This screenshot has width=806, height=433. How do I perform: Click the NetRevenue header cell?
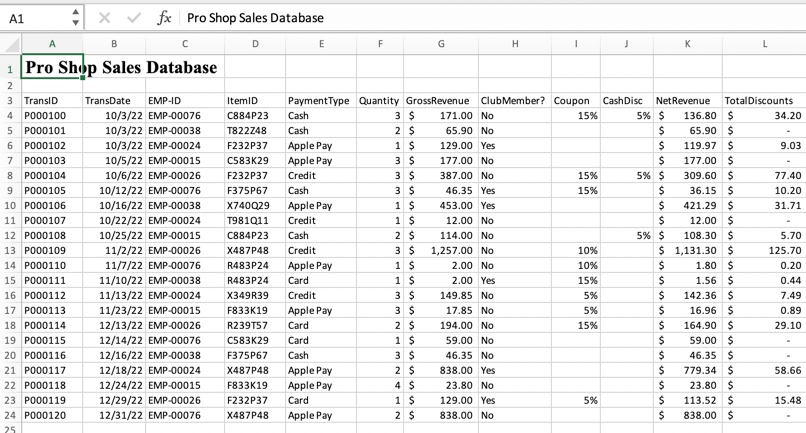[688, 101]
